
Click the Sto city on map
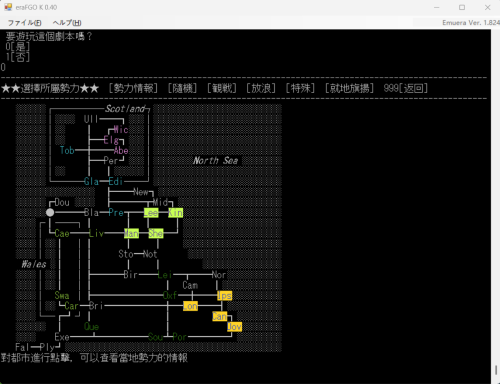(x=126, y=254)
